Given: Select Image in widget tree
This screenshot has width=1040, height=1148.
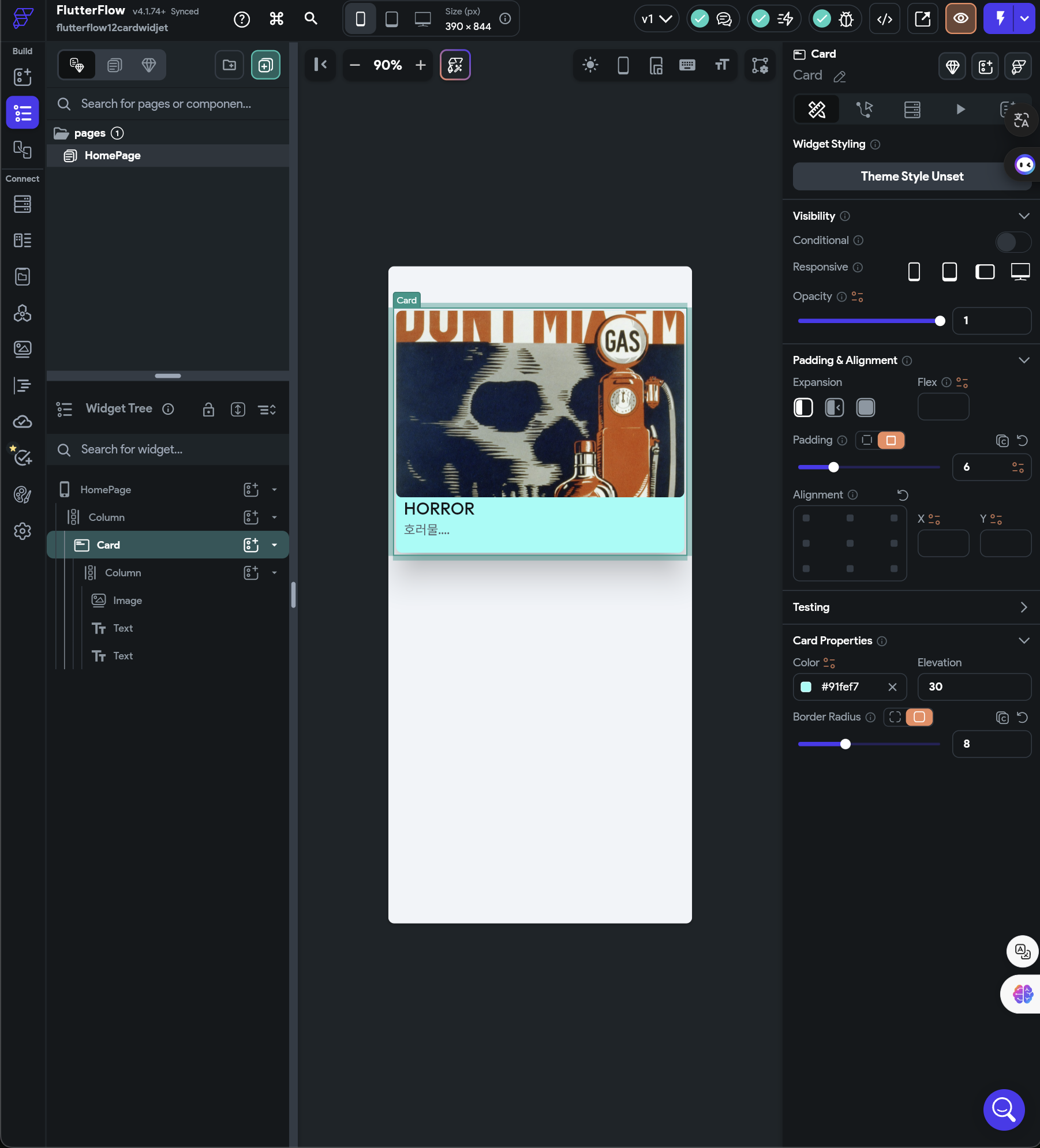Looking at the screenshot, I should pyautogui.click(x=127, y=601).
